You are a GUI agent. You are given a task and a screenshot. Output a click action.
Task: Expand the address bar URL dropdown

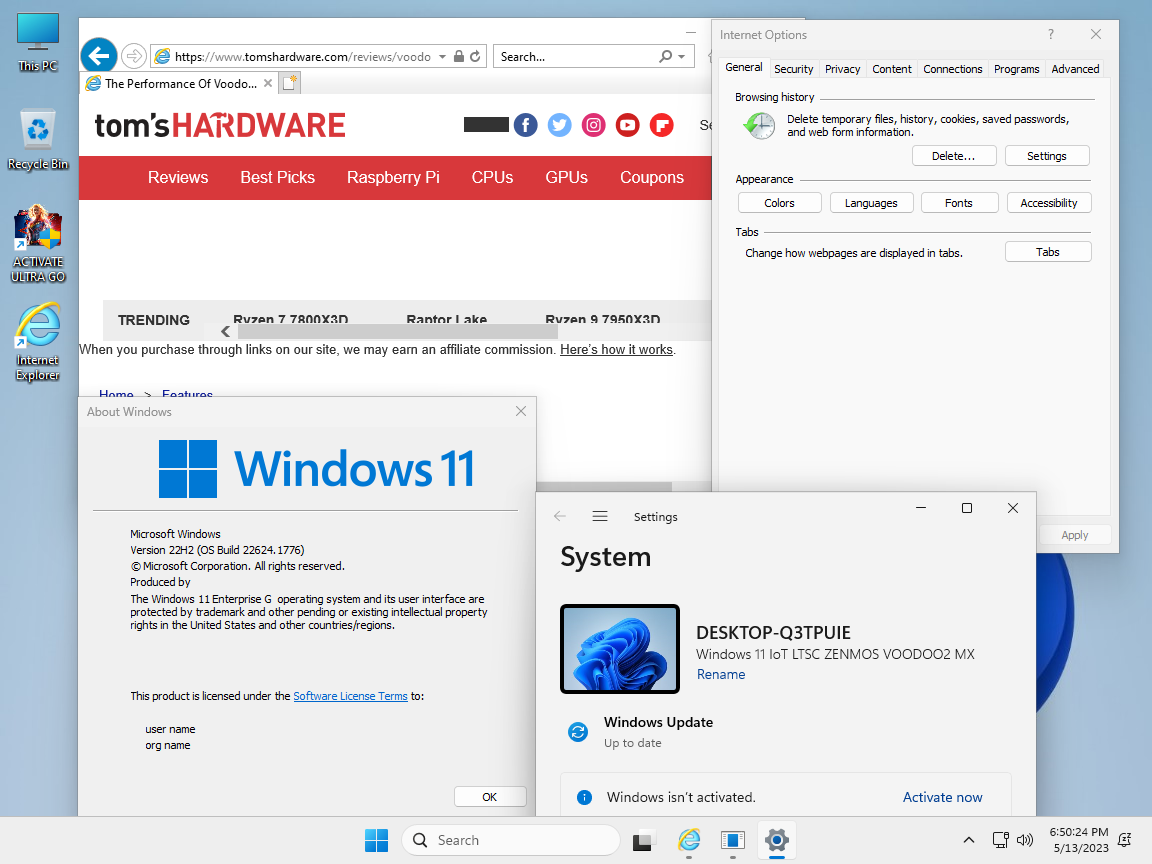point(442,57)
